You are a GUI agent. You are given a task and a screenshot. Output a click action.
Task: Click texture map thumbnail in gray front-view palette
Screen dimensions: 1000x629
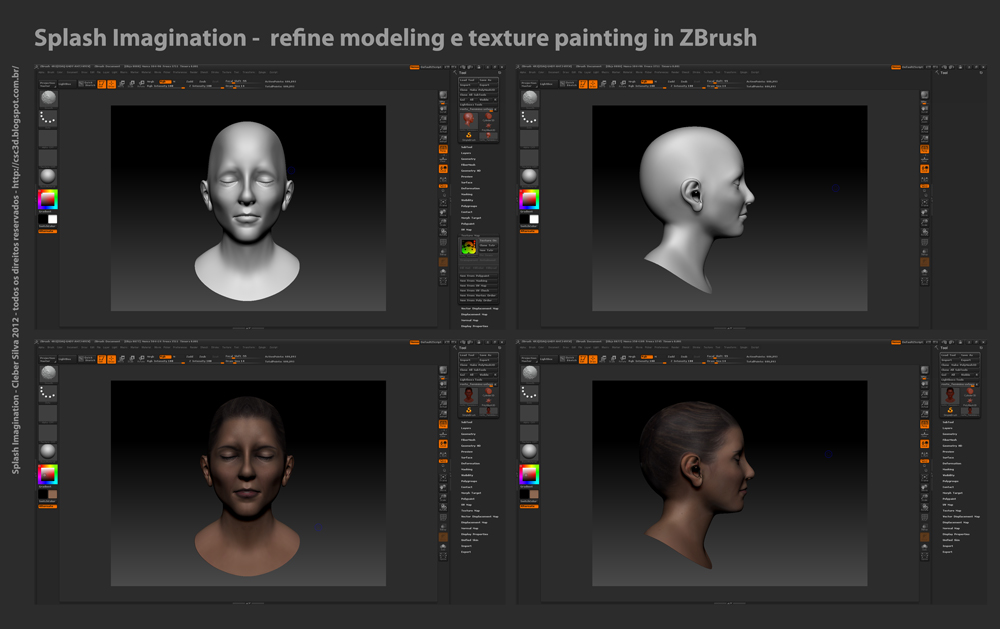coord(469,247)
